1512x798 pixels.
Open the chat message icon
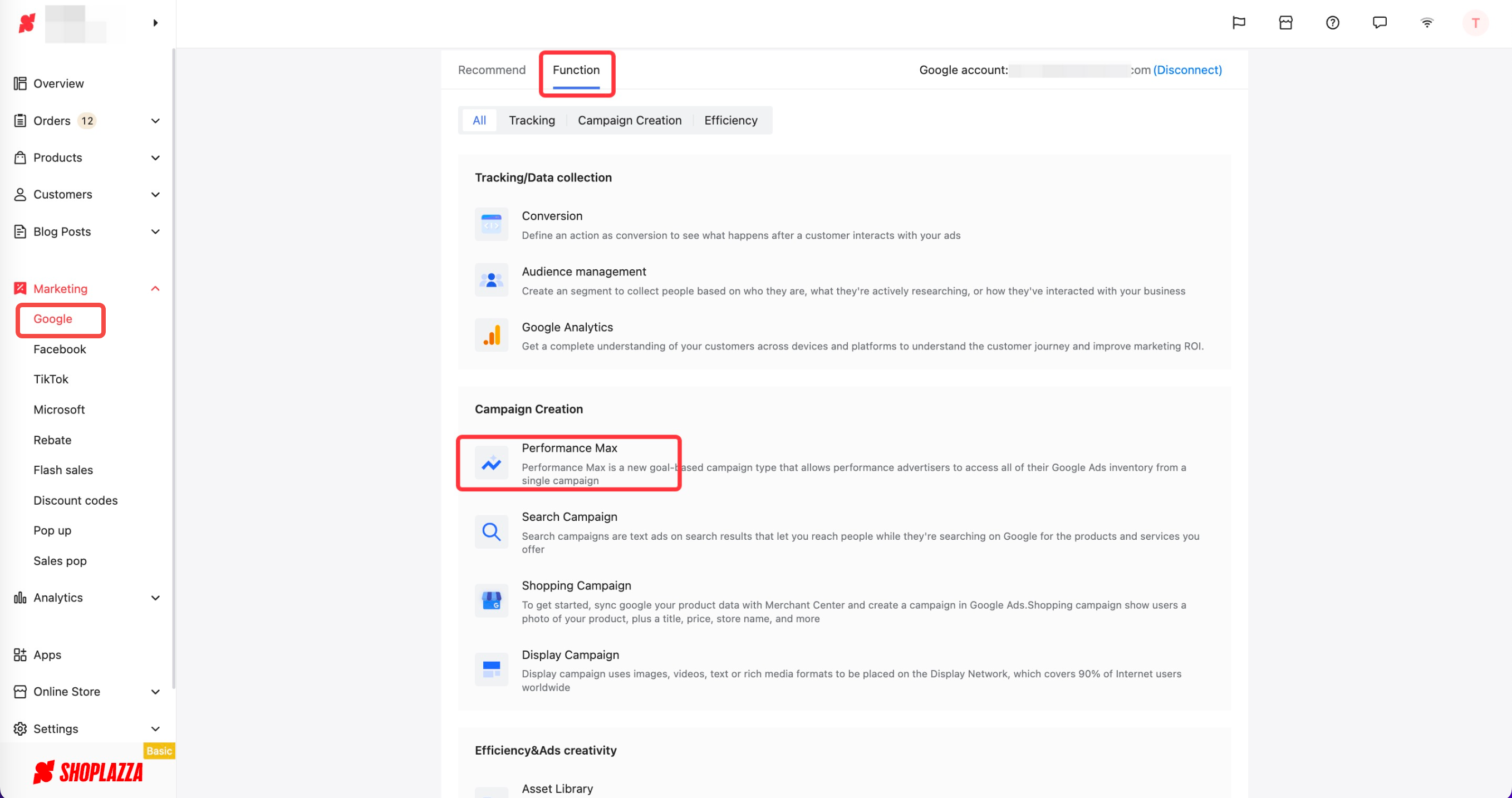(x=1380, y=23)
